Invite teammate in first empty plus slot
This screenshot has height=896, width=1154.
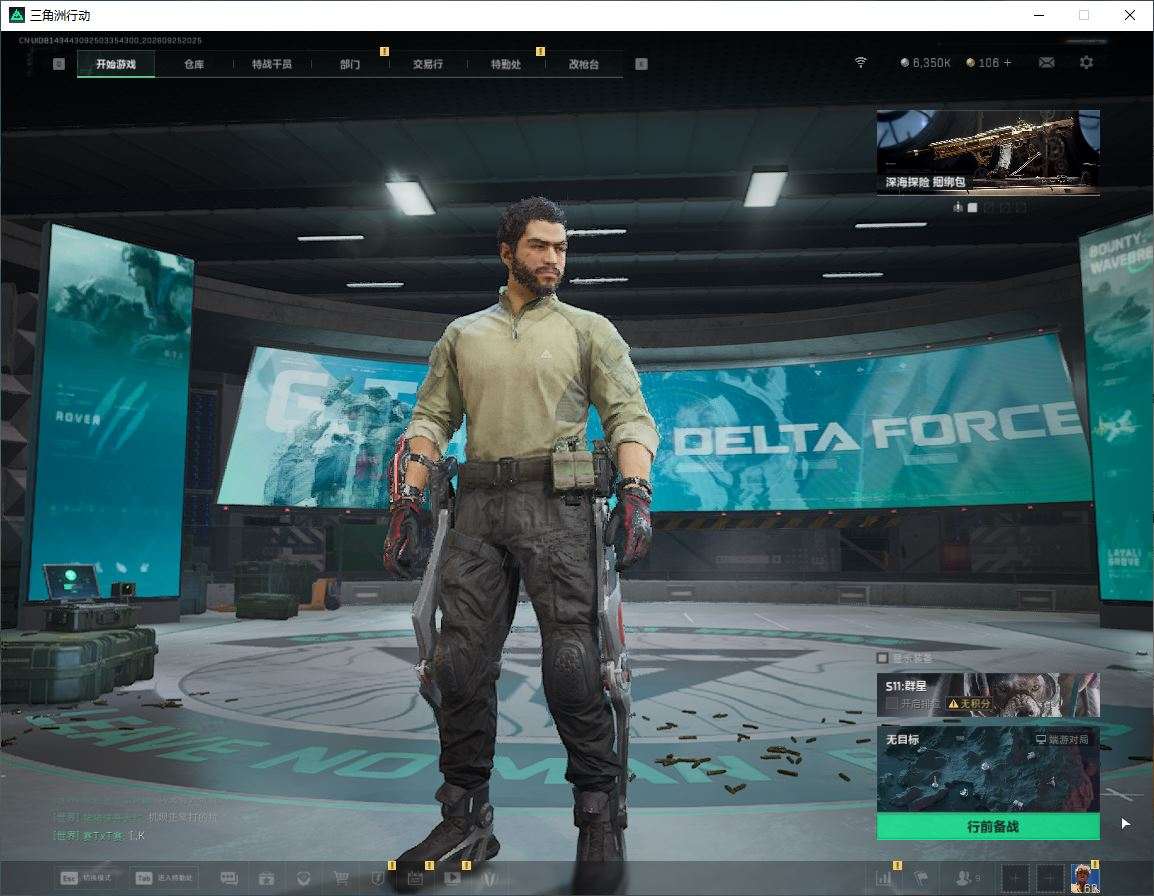point(1015,878)
